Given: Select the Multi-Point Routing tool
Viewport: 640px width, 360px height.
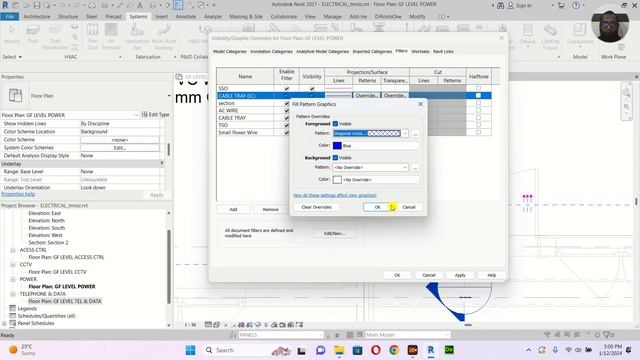Looking at the screenshot, I should coord(164,36).
